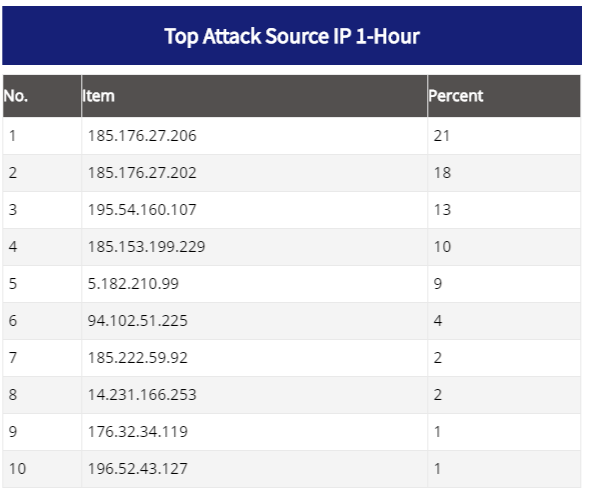Viewport: 589px width, 493px height.
Task: Click the Percent column header
Action: tap(456, 96)
